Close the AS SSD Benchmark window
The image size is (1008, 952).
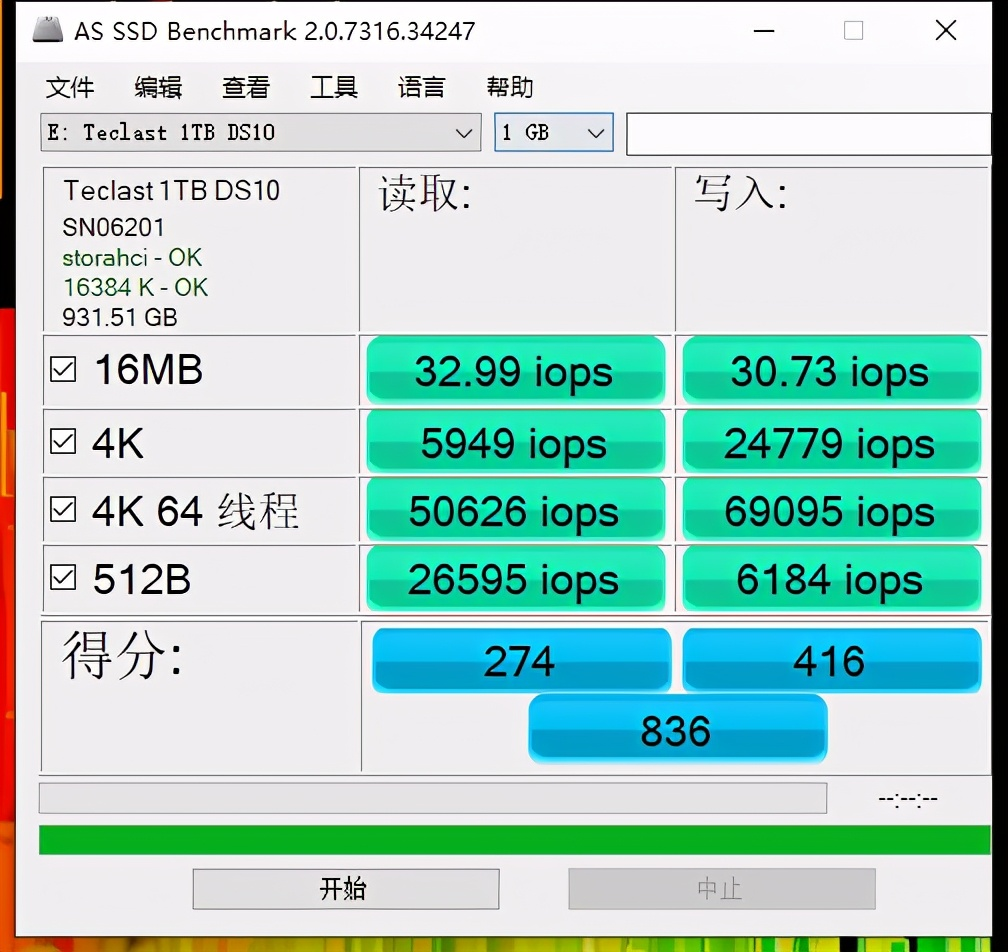click(946, 30)
